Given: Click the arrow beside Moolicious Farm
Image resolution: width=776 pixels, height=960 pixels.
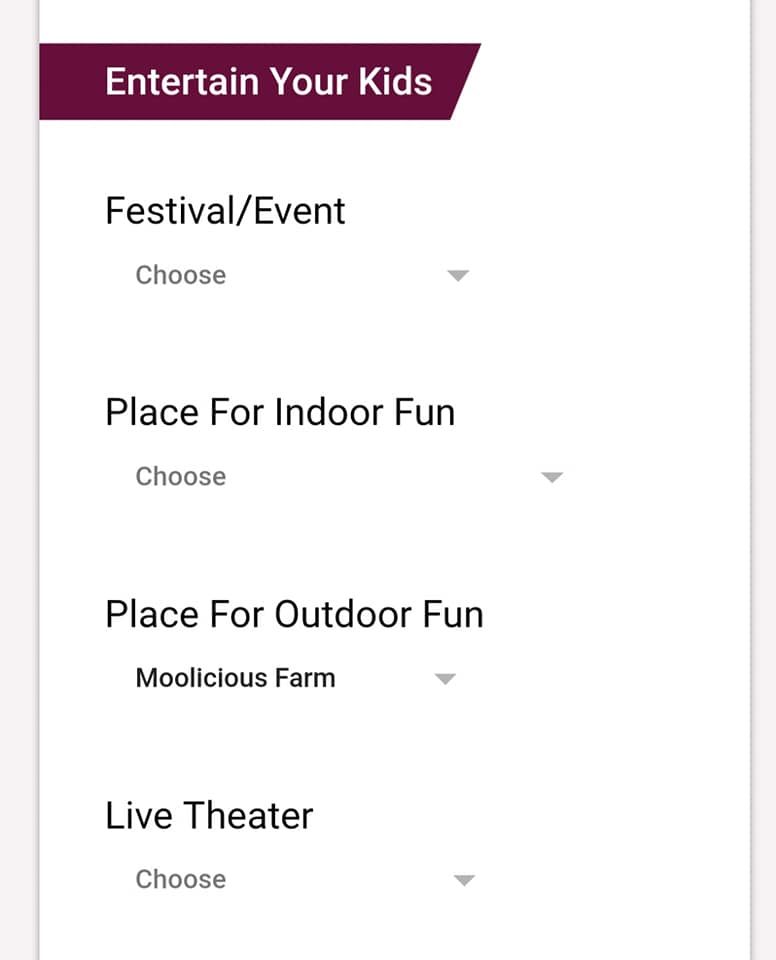Looking at the screenshot, I should point(445,678).
